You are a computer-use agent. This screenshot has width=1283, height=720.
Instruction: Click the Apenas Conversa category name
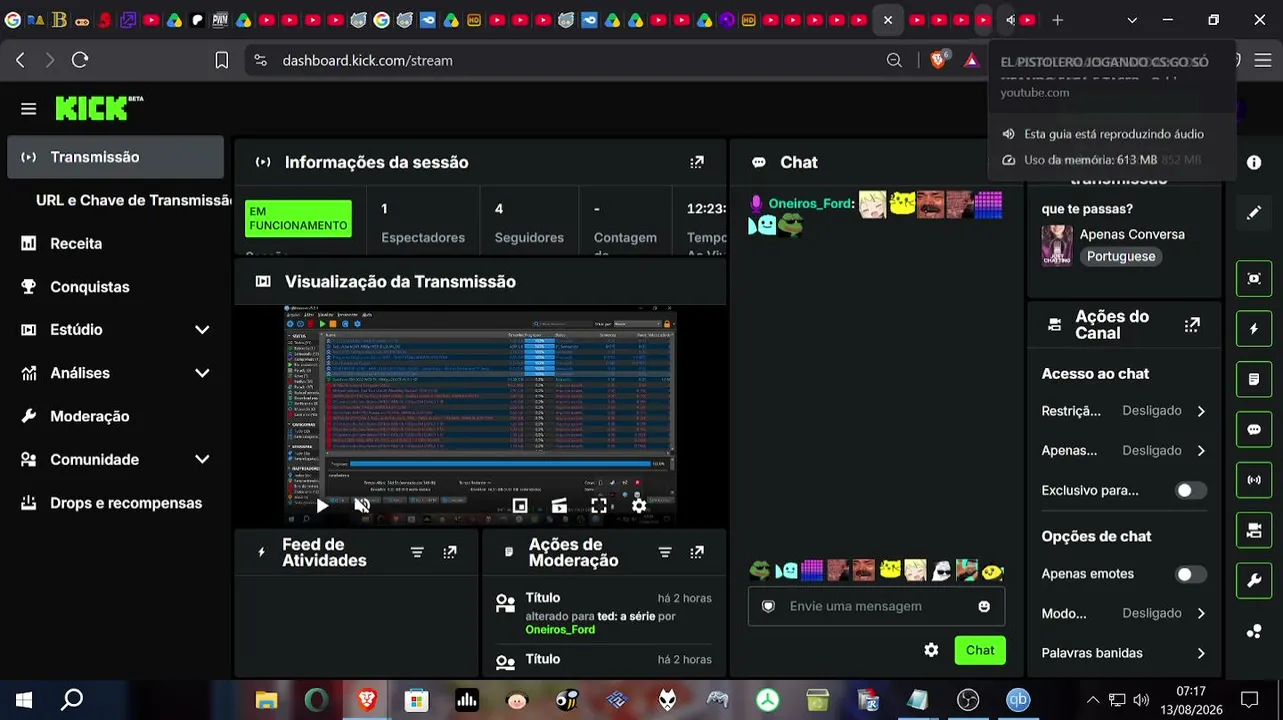[x=1132, y=234]
